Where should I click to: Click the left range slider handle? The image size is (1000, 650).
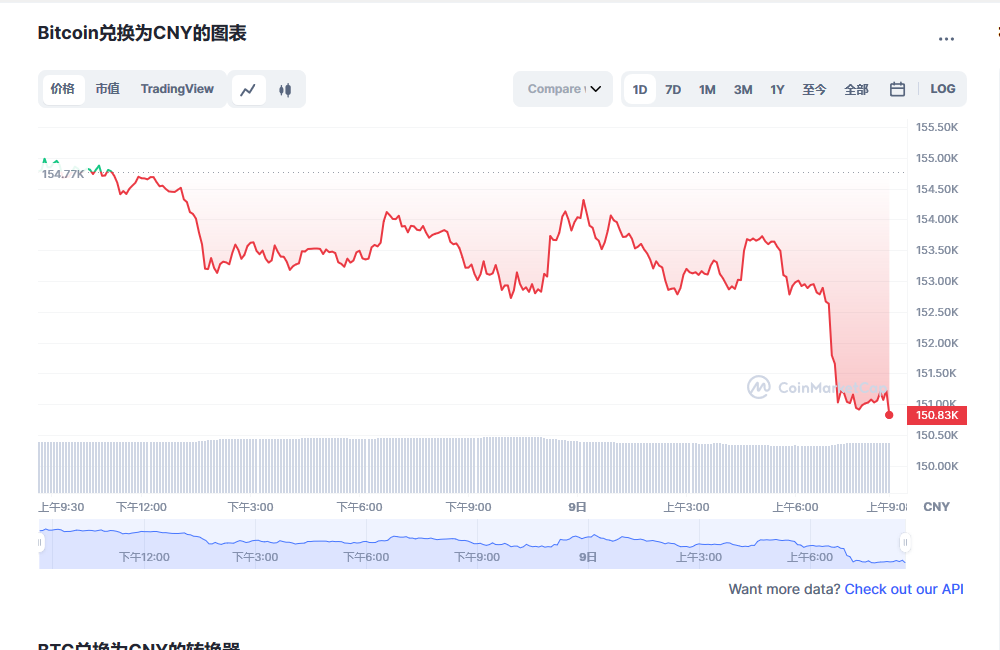pyautogui.click(x=41, y=543)
